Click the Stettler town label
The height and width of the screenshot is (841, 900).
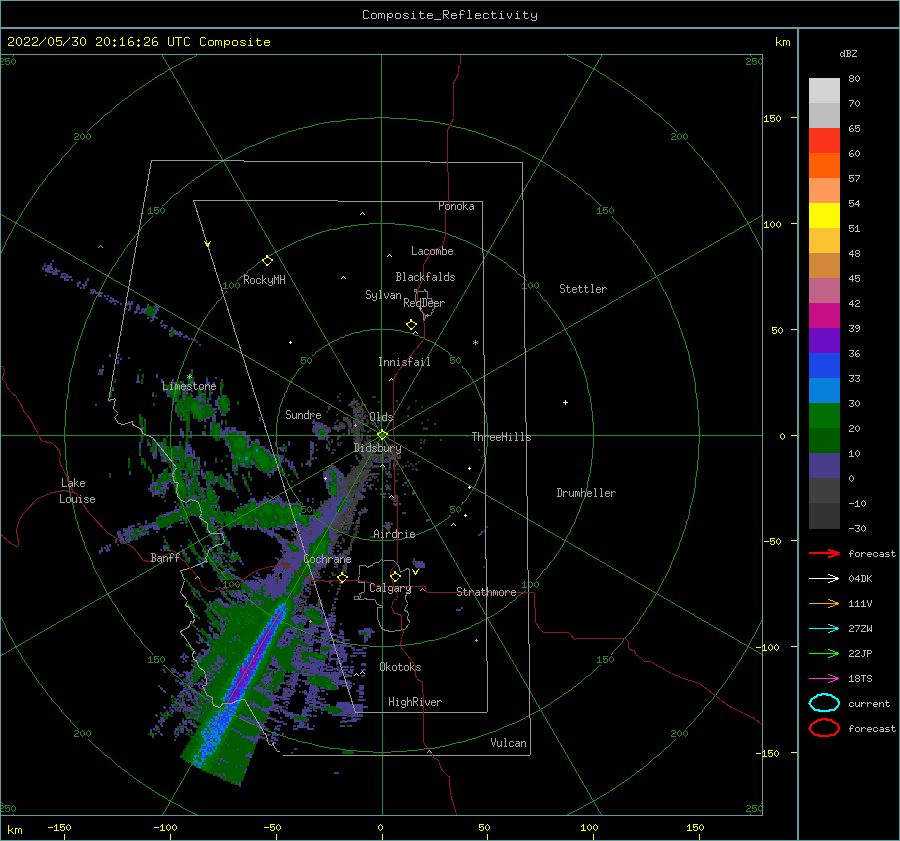pyautogui.click(x=583, y=289)
